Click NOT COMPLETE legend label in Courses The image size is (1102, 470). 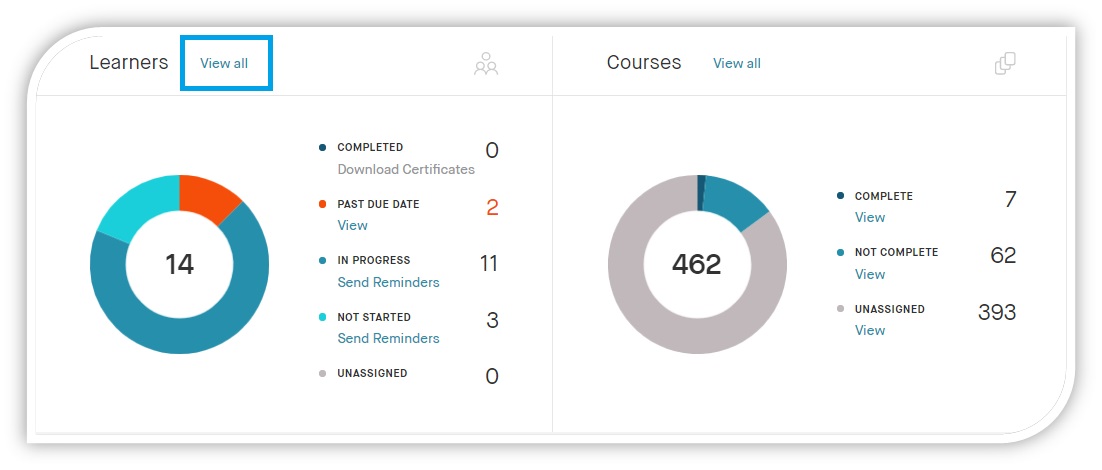[x=897, y=252]
